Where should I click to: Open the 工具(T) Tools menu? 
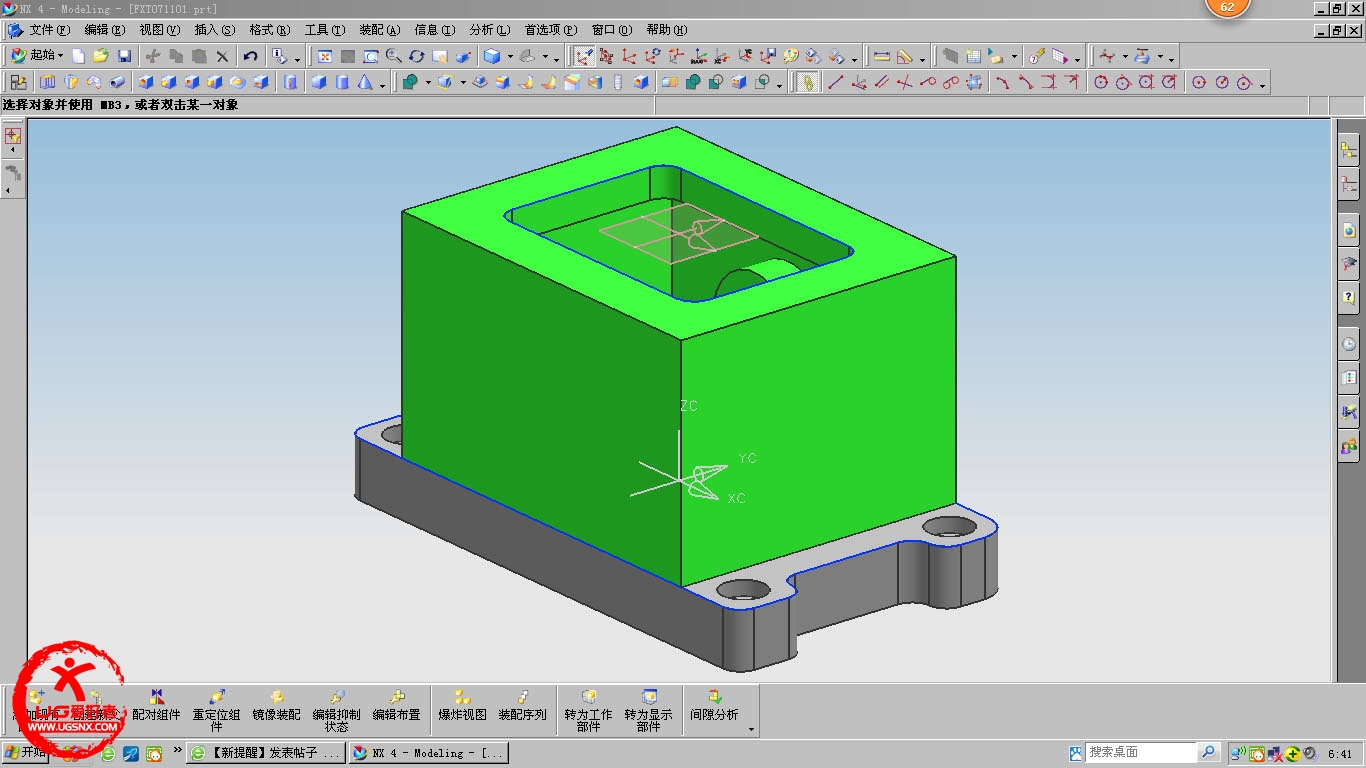click(x=324, y=30)
